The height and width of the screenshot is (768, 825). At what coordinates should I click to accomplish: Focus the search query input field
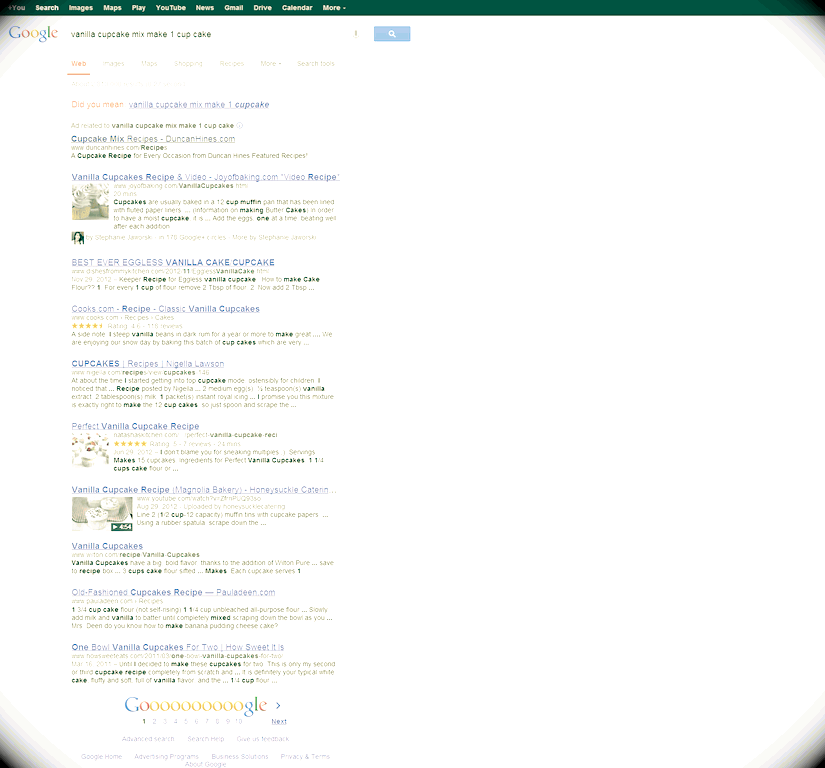210,34
